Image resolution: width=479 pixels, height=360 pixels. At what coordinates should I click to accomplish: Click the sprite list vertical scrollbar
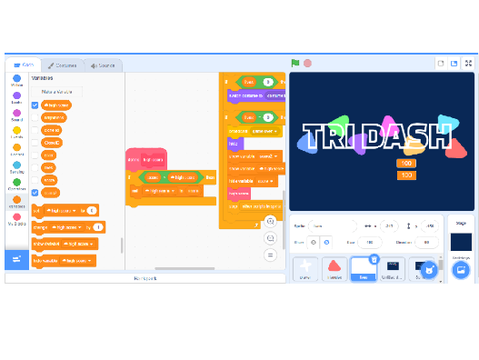(x=440, y=265)
